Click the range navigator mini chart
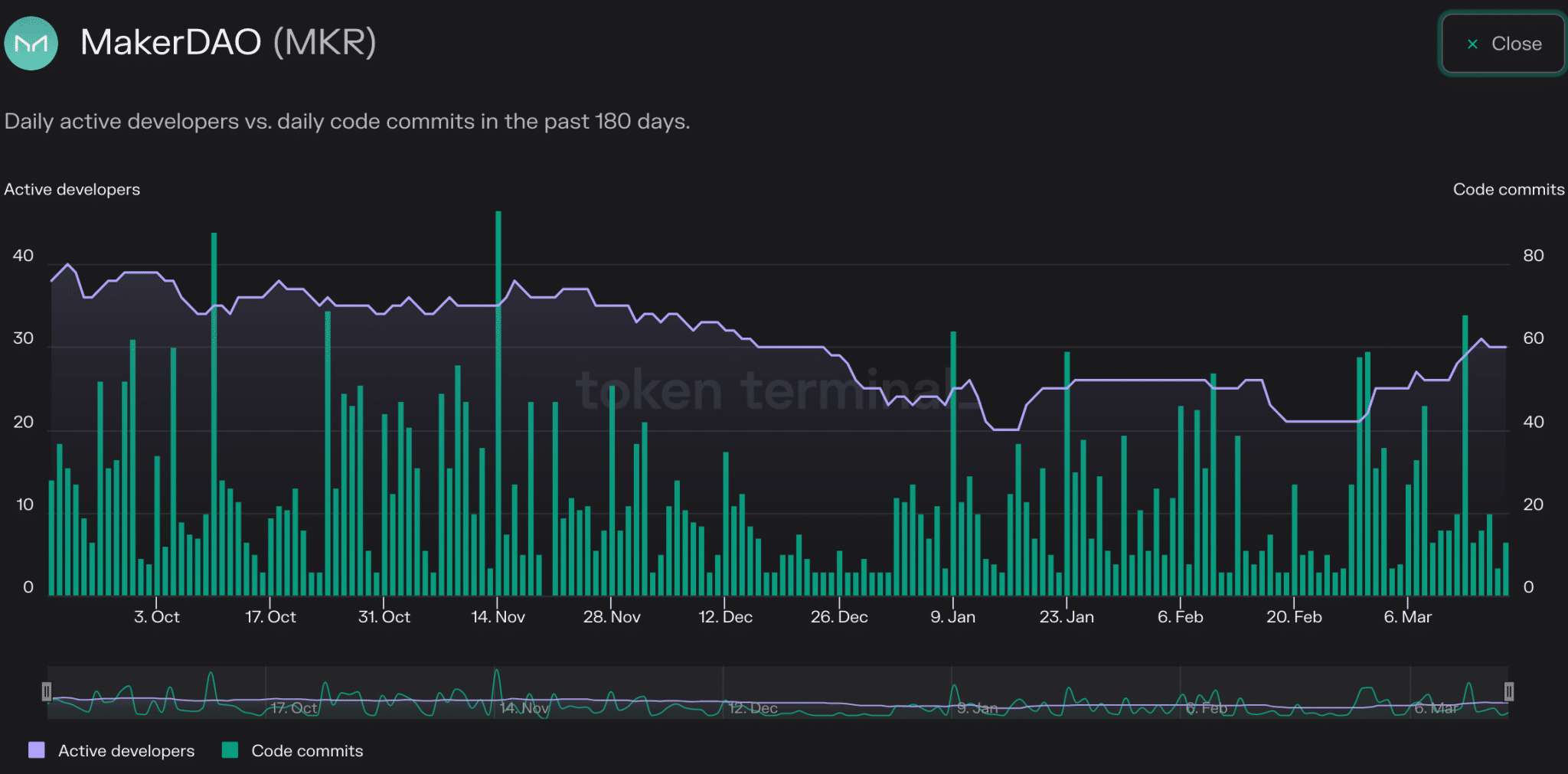The width and height of the screenshot is (1568, 774). pyautogui.click(x=778, y=693)
